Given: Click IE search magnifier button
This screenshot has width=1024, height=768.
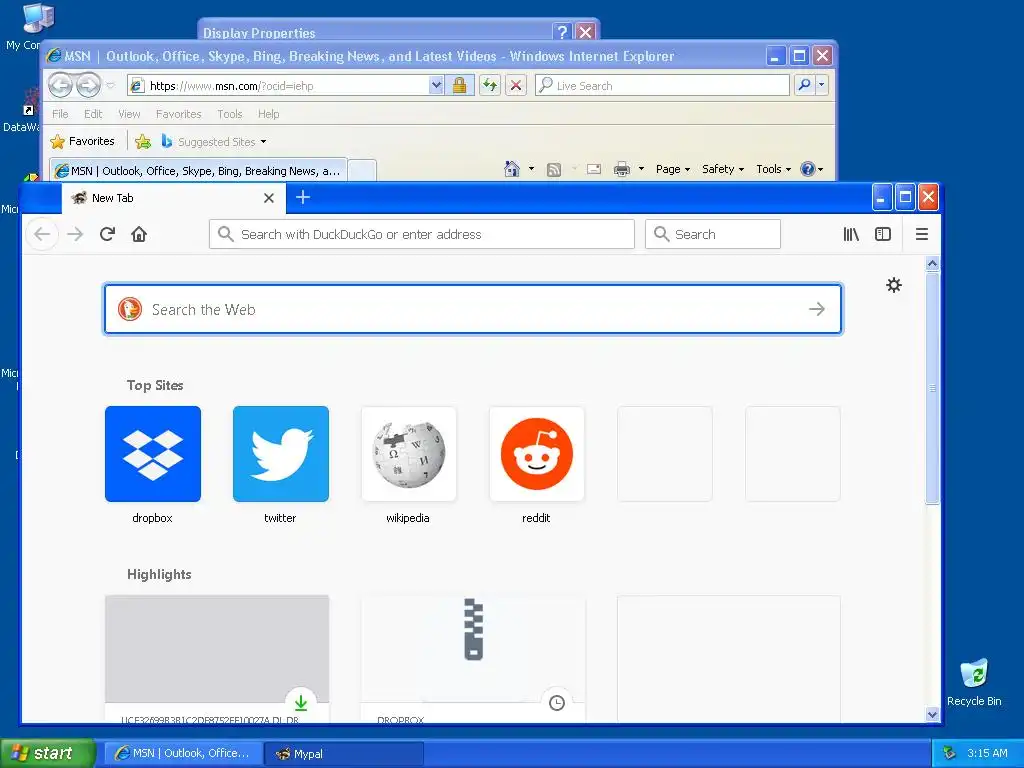Looking at the screenshot, I should pyautogui.click(x=805, y=85).
